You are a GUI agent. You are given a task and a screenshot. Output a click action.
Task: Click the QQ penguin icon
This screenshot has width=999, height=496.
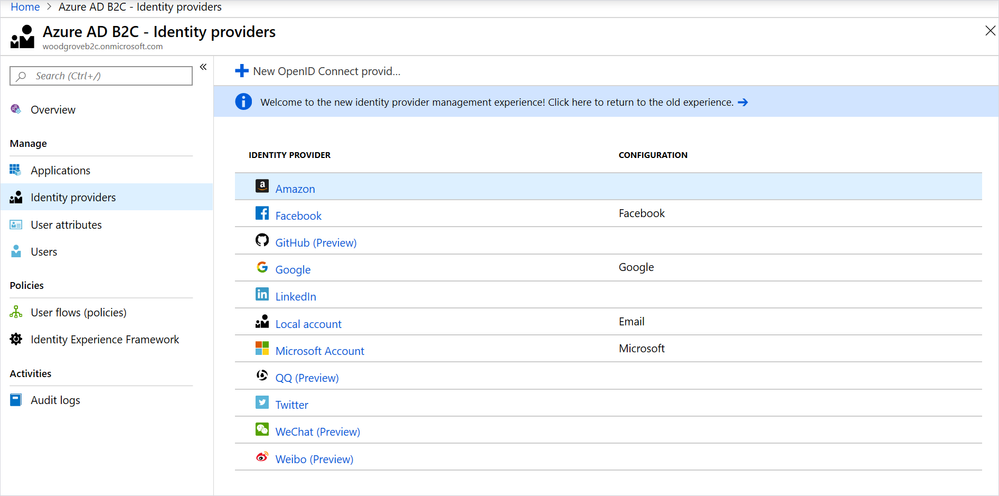point(262,376)
